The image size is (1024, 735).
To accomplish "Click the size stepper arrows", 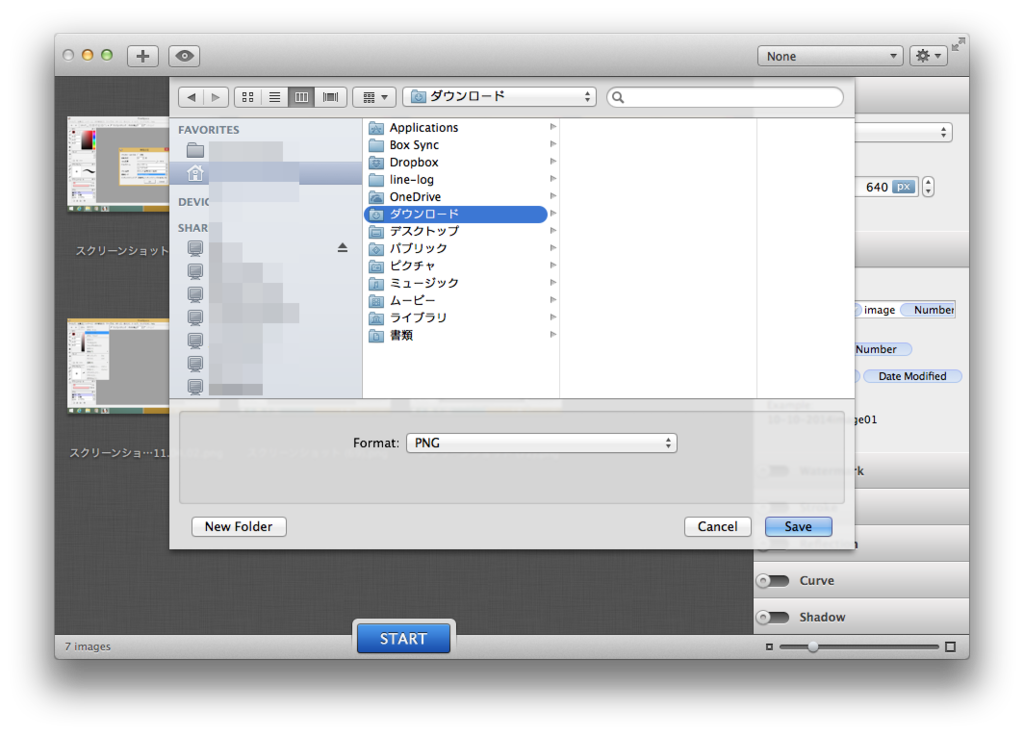I will tap(928, 187).
